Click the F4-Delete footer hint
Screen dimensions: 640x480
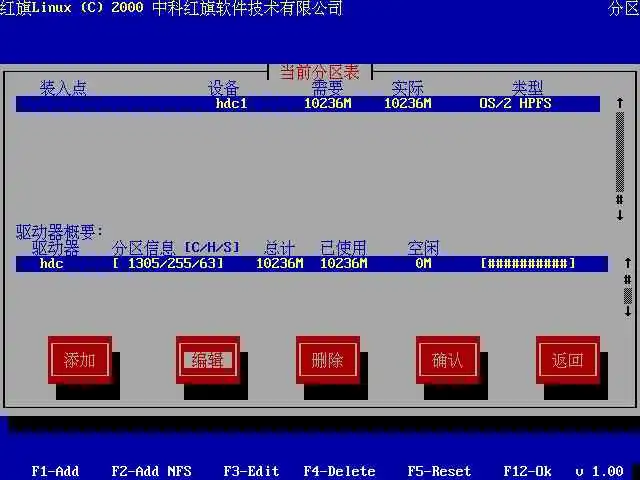[x=340, y=471]
